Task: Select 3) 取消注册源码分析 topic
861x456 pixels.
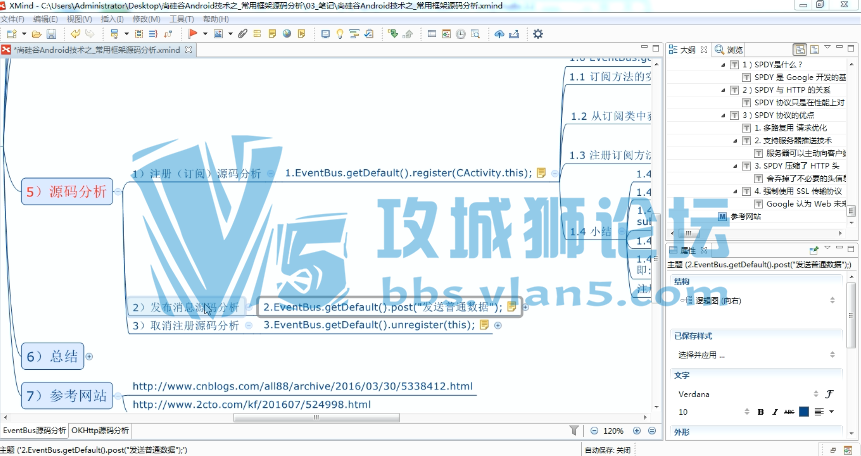Action: click(186, 325)
